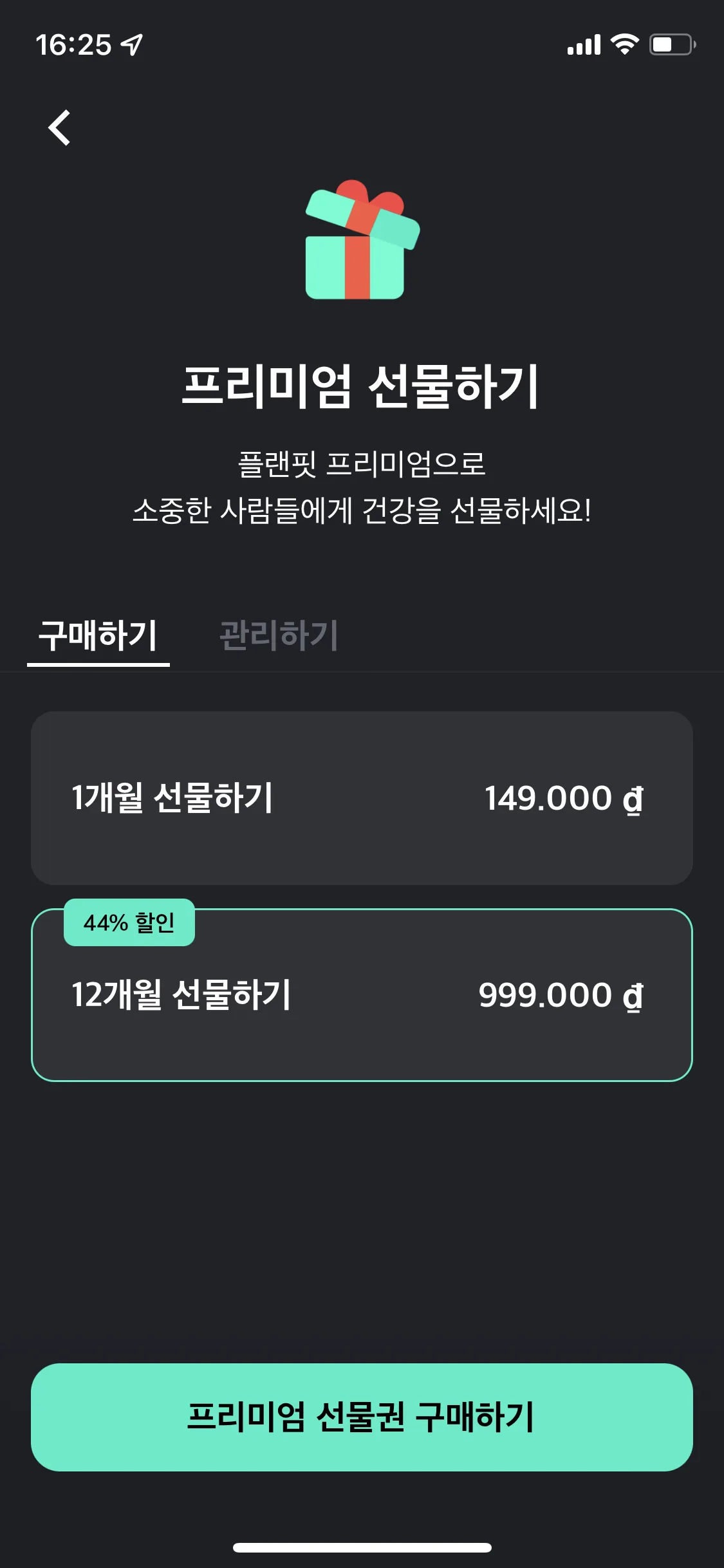Open the Wi-Fi status icon

(x=624, y=44)
